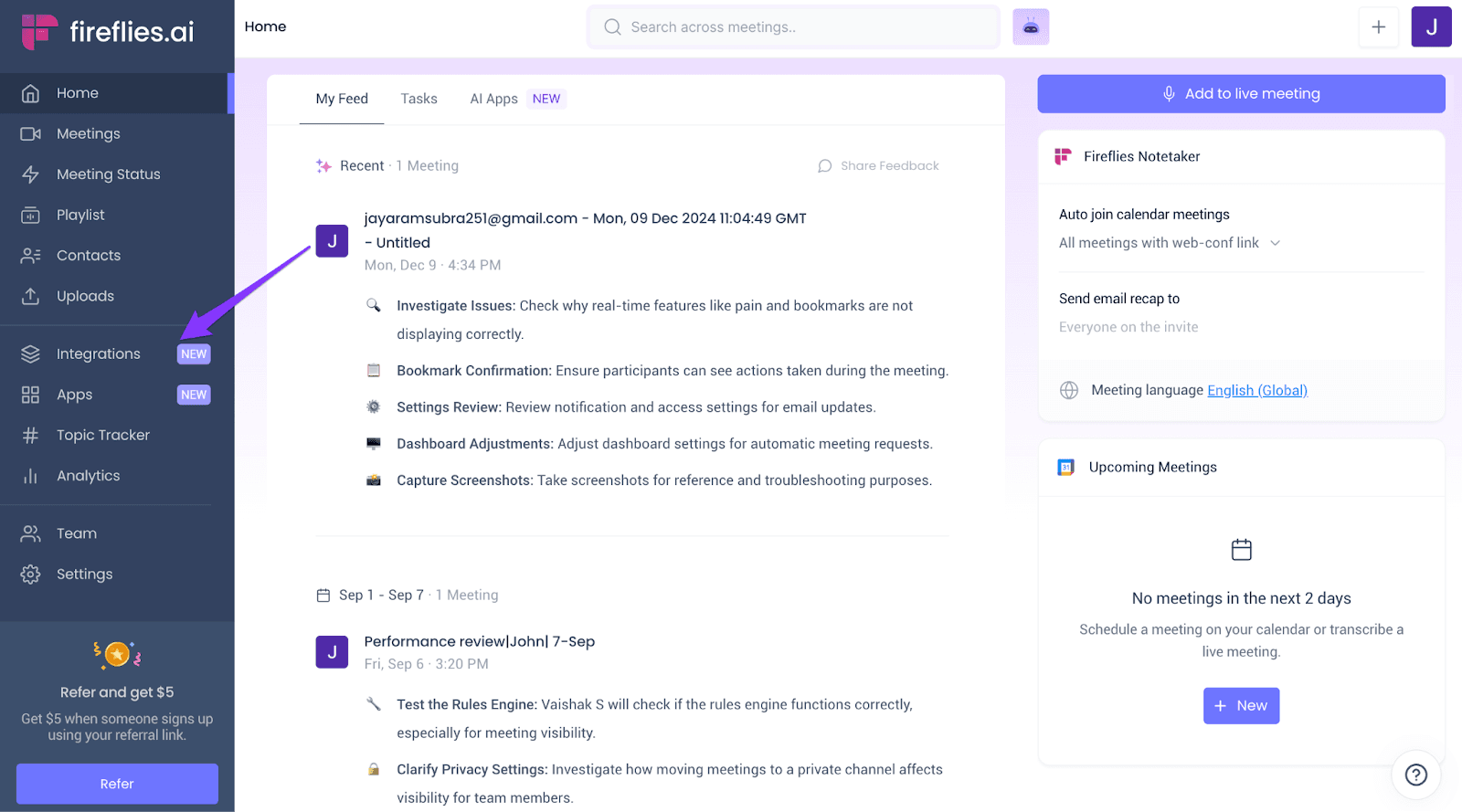Click the Bookmark Confirmation summary line
This screenshot has height=812, width=1462.
point(673,371)
